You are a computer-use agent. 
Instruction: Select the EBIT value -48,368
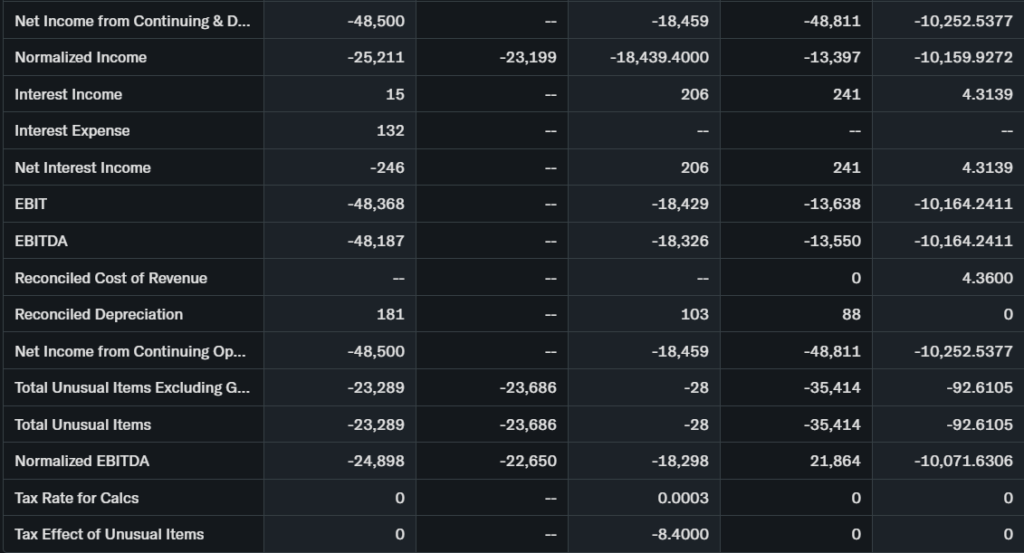point(375,204)
